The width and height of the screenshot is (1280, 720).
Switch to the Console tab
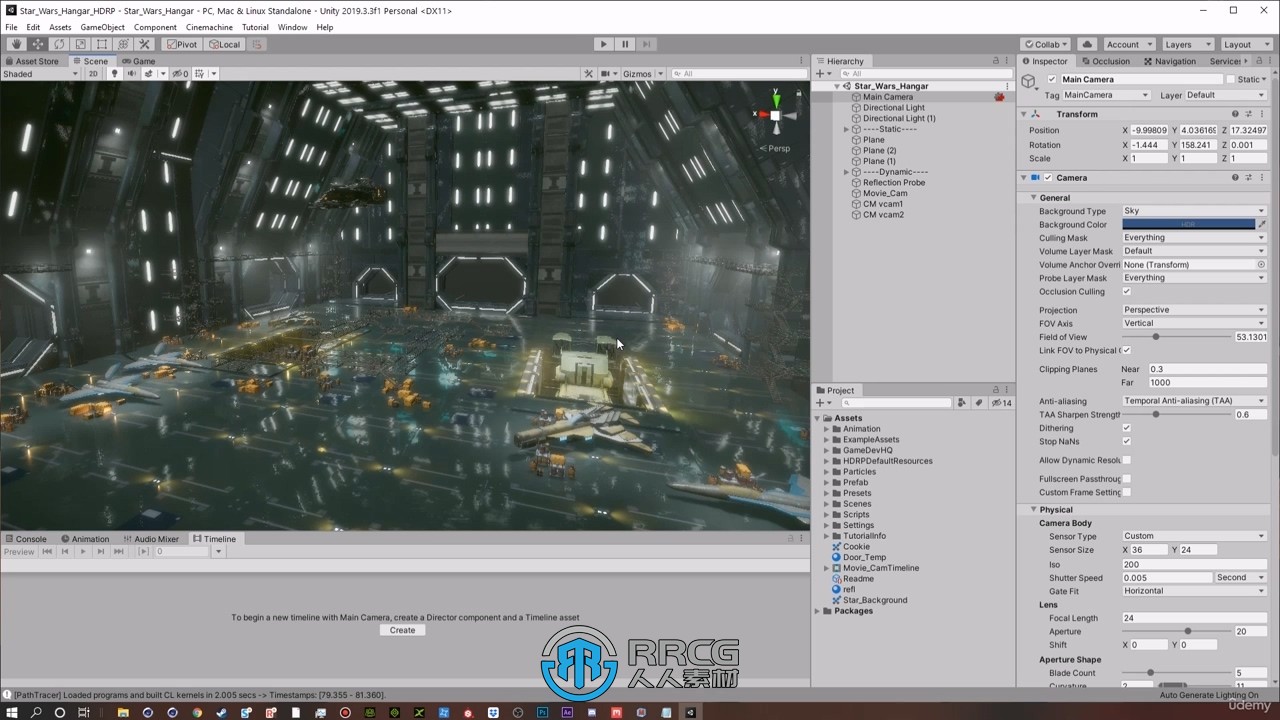(x=26, y=539)
